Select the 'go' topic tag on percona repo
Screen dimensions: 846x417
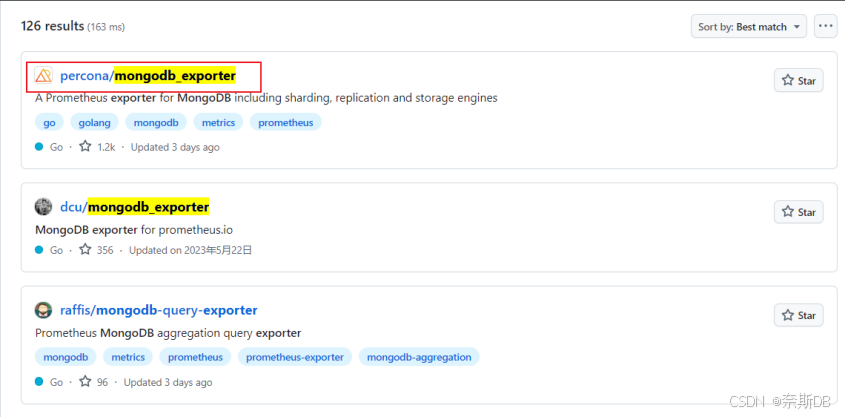[x=50, y=122]
